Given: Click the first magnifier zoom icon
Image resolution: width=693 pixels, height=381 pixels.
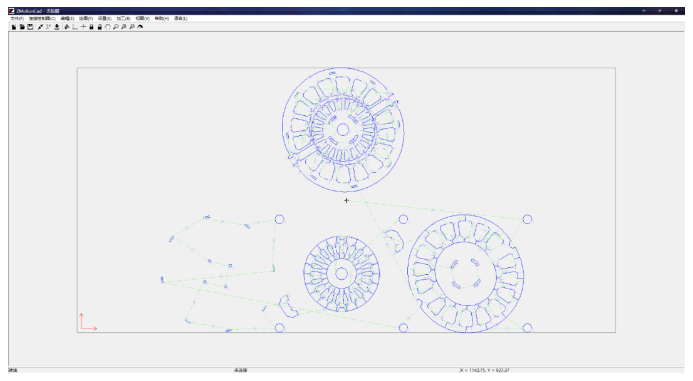Looking at the screenshot, I should pos(116,27).
